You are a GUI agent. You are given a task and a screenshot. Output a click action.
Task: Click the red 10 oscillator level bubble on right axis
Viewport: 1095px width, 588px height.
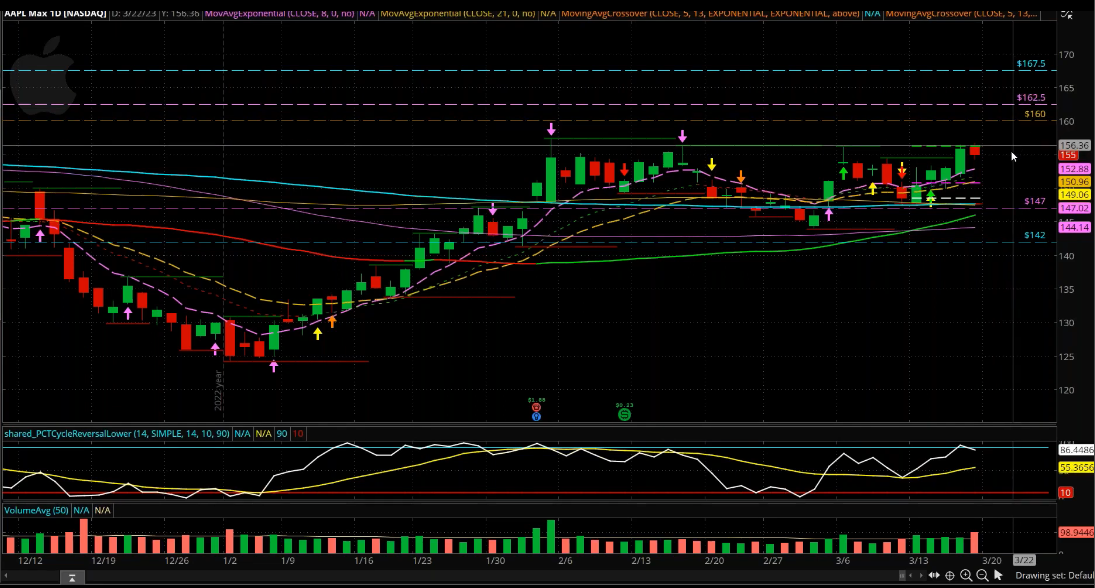pyautogui.click(x=1065, y=493)
